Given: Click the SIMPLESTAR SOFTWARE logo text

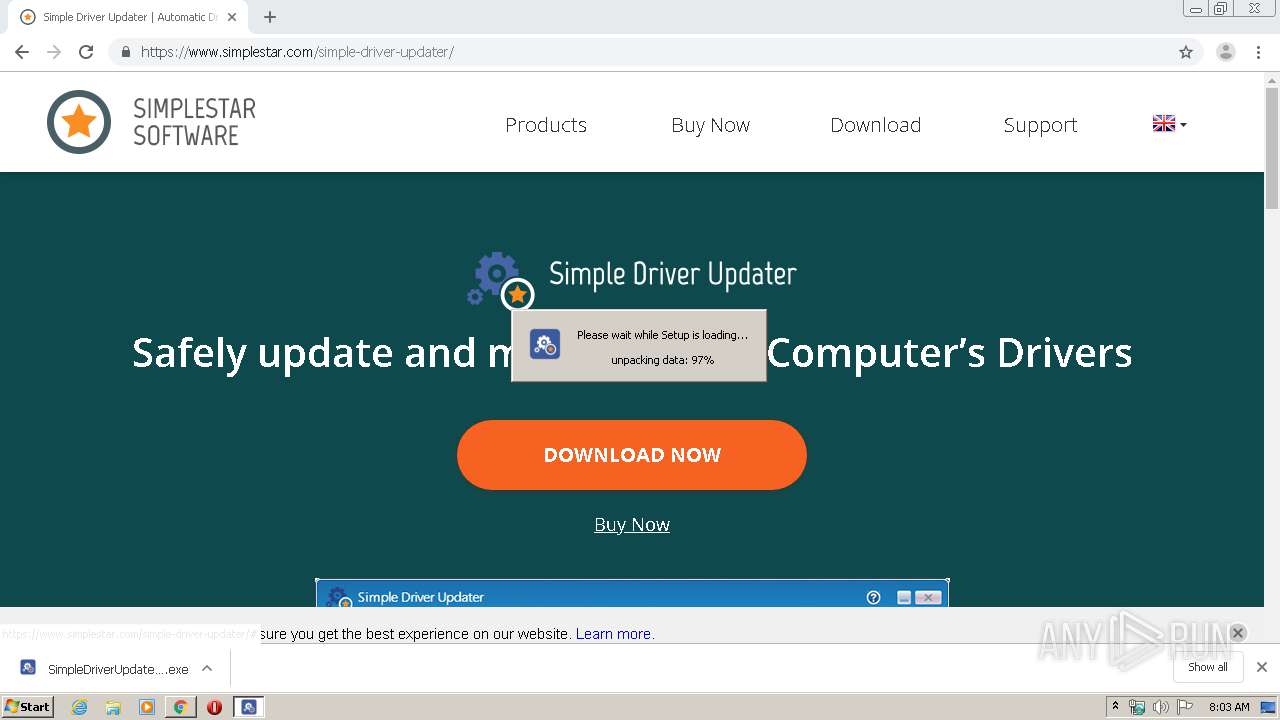Looking at the screenshot, I should click(195, 122).
